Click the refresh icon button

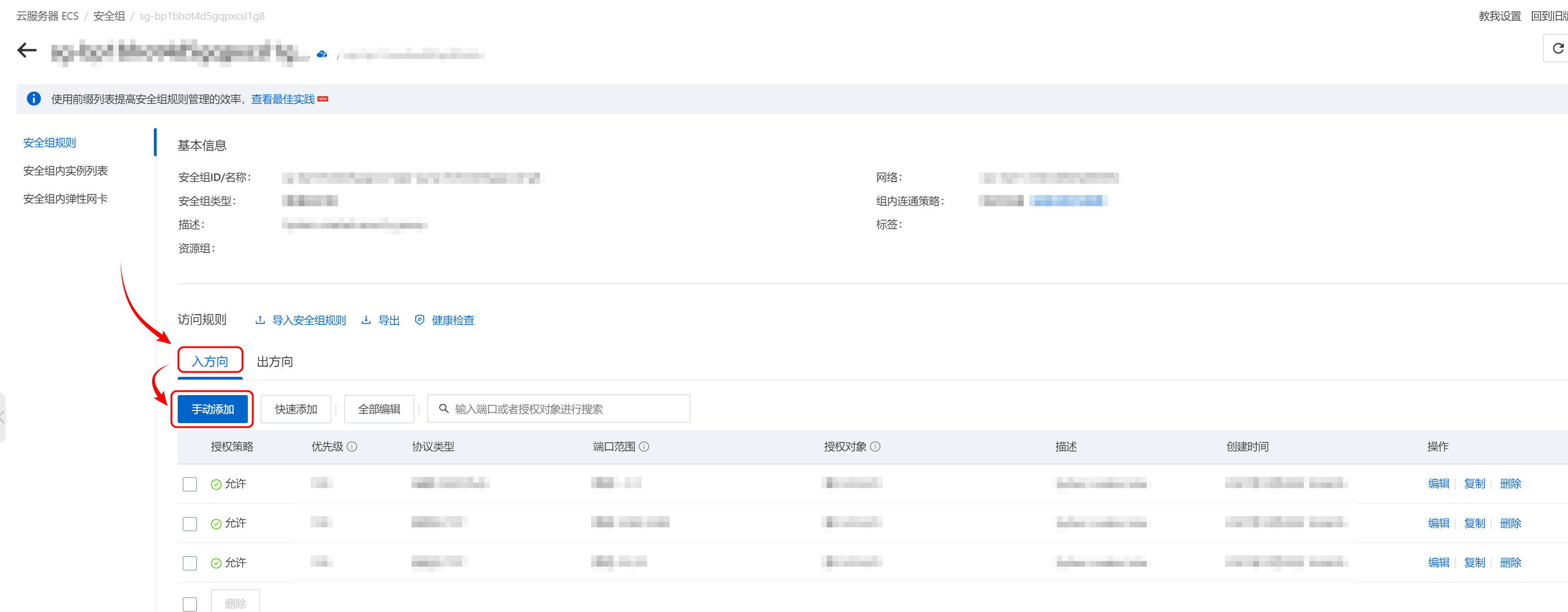click(x=1558, y=49)
